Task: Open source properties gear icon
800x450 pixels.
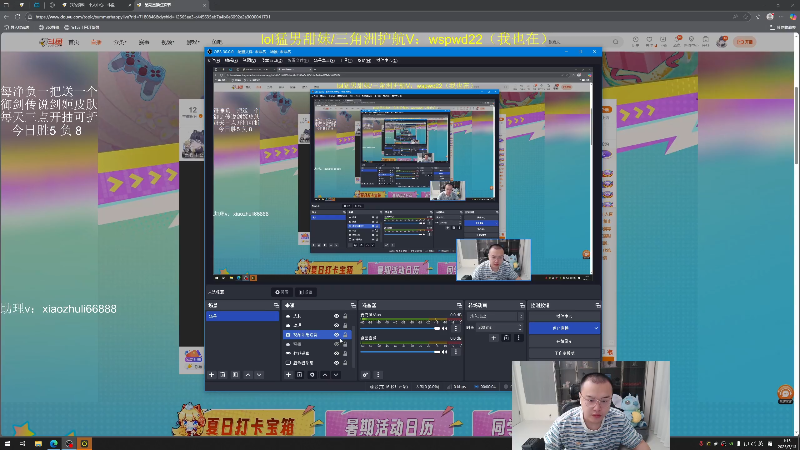Action: tap(312, 374)
